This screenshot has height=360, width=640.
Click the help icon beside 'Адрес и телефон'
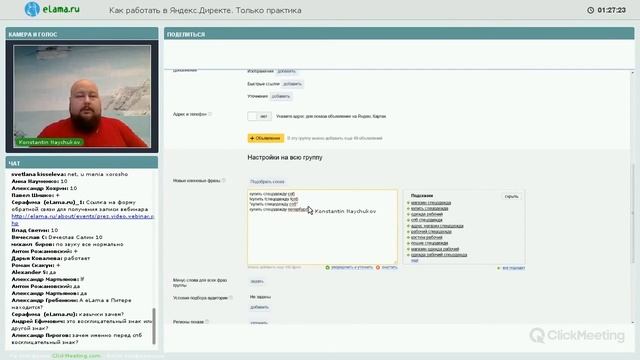point(210,114)
